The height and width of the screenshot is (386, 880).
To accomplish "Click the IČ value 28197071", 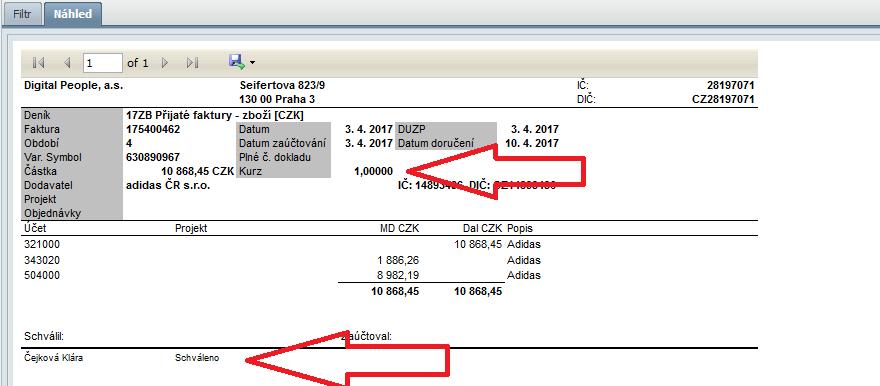I will 731,86.
